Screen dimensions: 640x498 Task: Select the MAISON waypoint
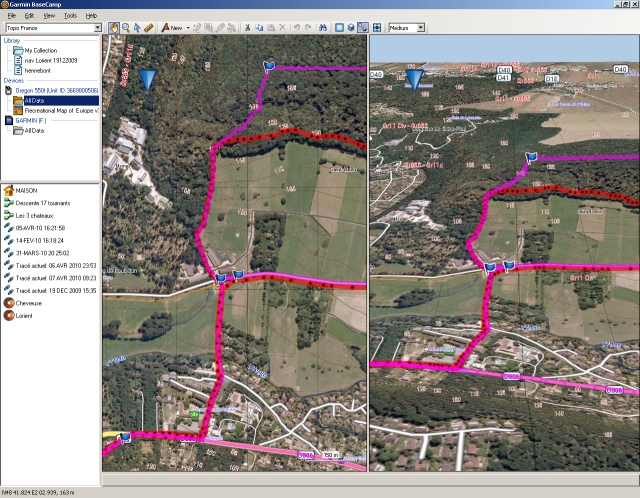pos(26,191)
